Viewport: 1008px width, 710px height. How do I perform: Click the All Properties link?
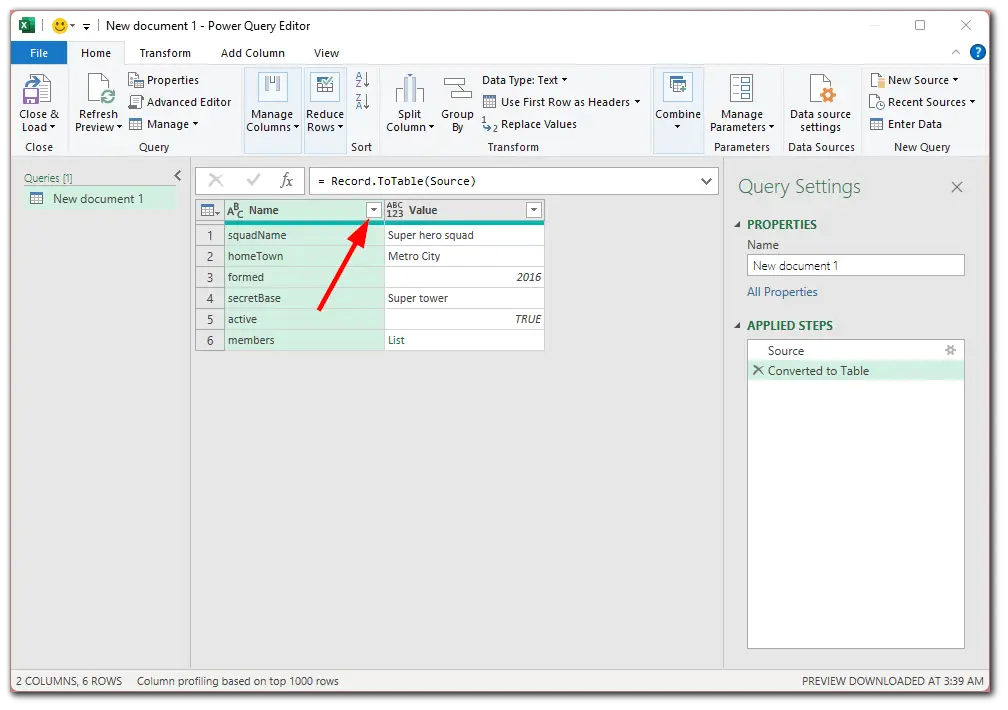pos(782,292)
